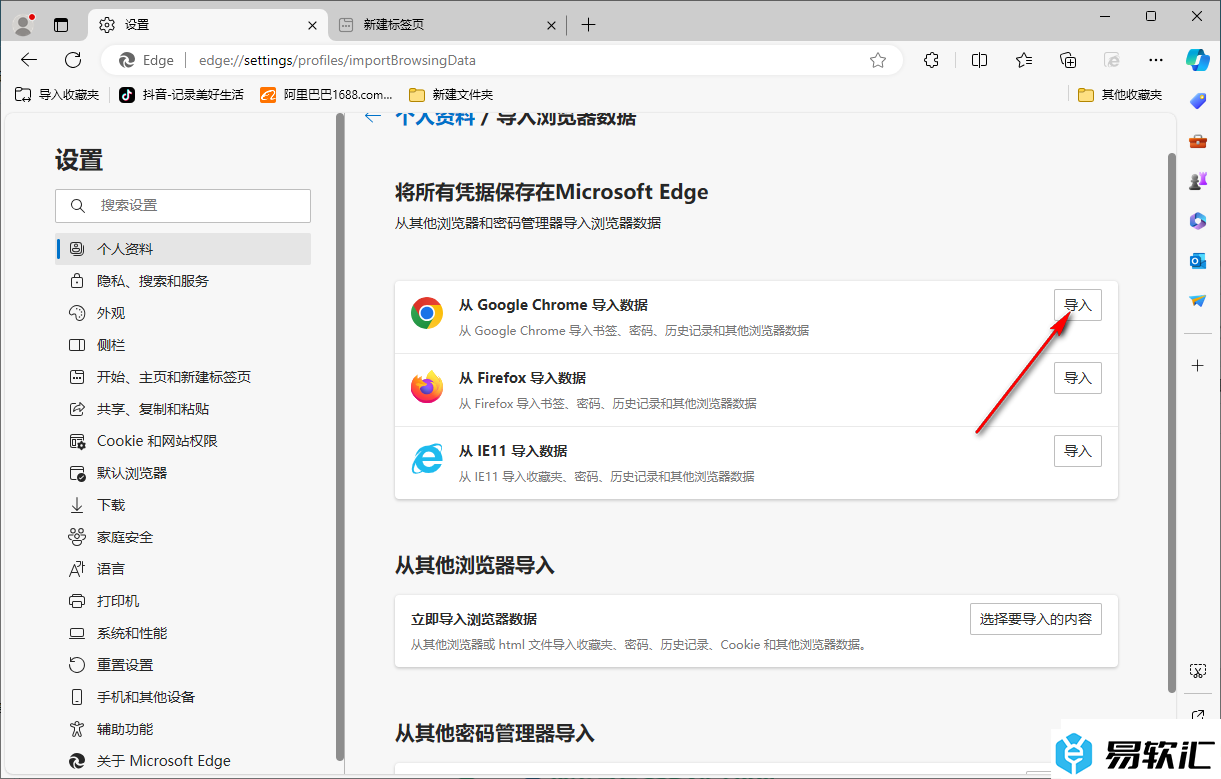This screenshot has height=779, width=1221.
Task: Open 外观 settings section
Action: pos(183,313)
